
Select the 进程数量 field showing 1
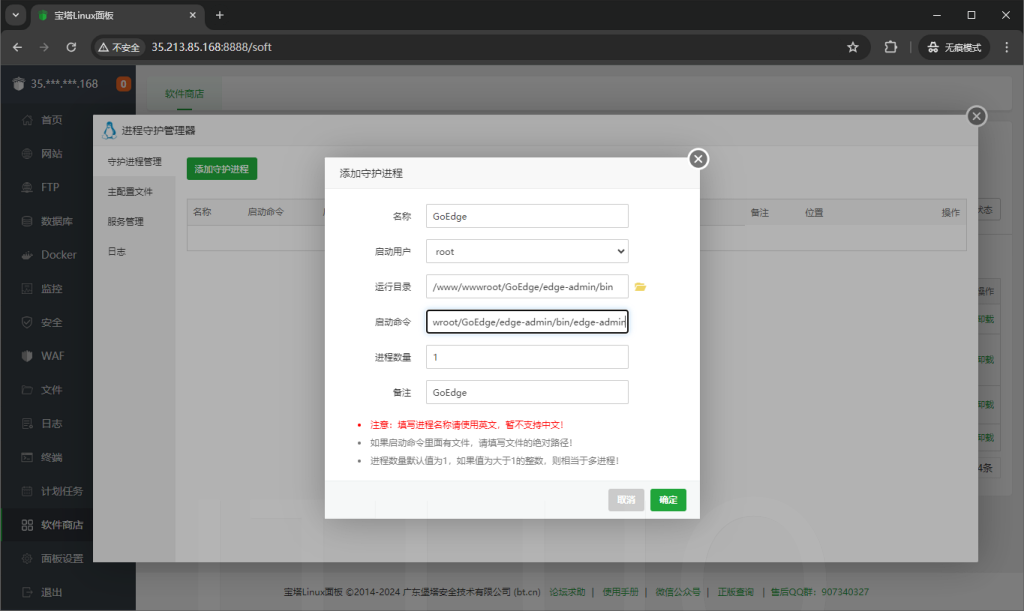(527, 356)
